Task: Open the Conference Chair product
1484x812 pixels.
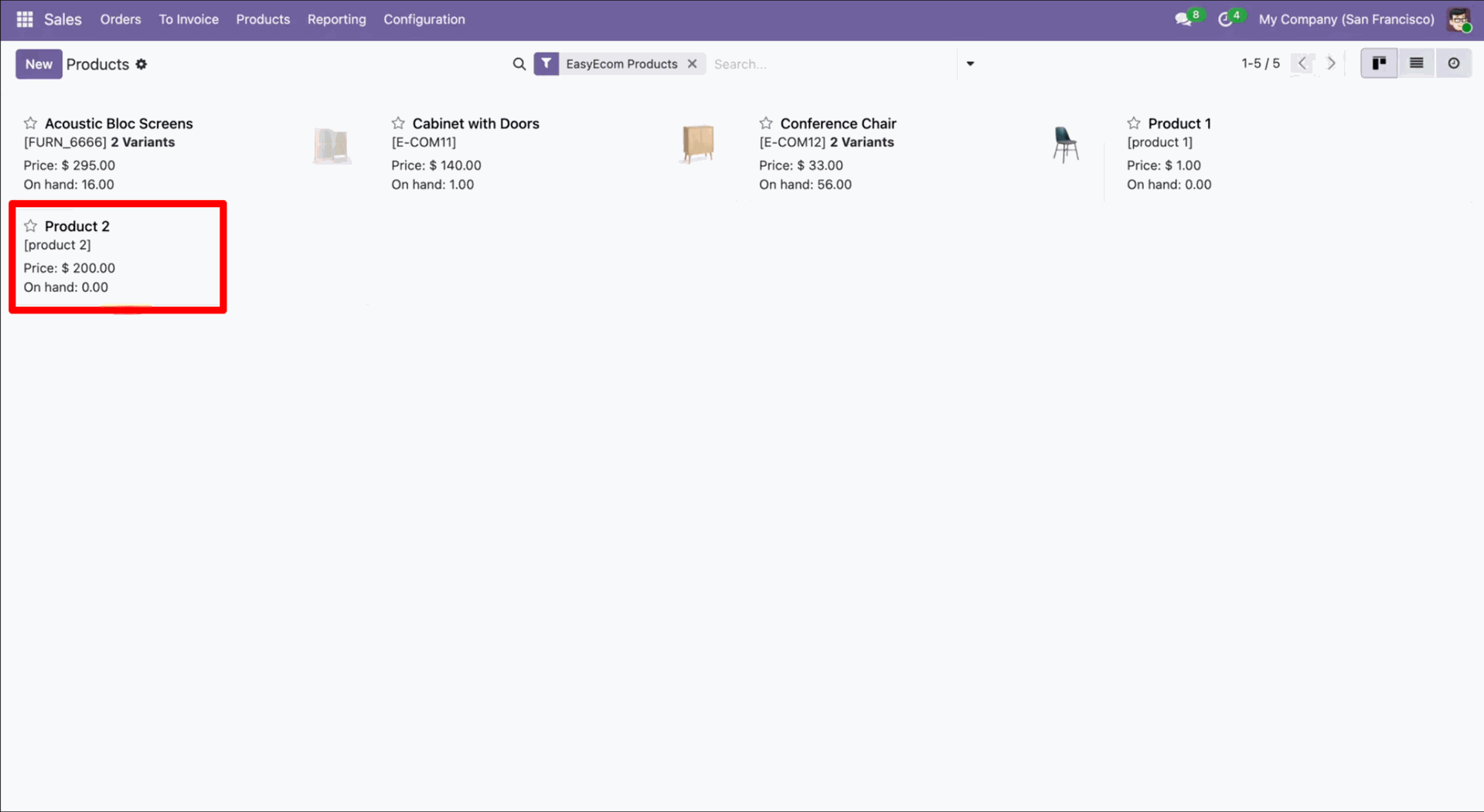Action: [x=838, y=124]
